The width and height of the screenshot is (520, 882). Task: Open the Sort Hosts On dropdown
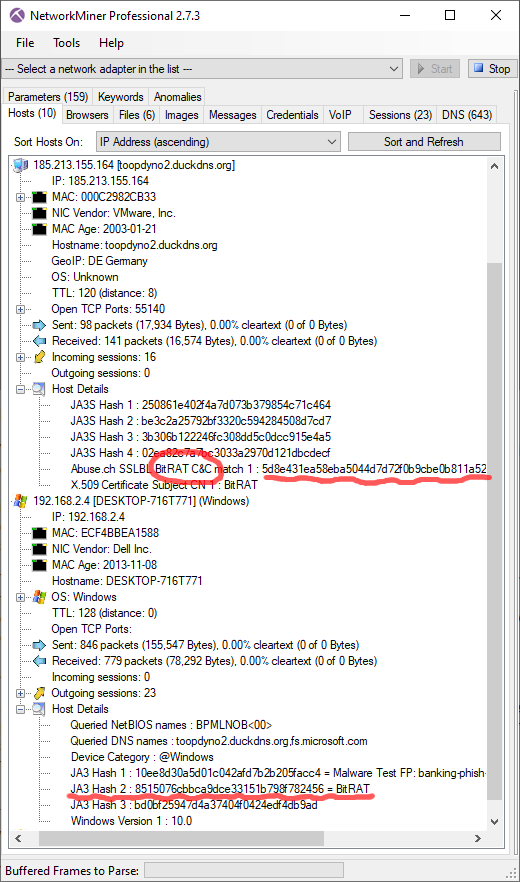[218, 142]
